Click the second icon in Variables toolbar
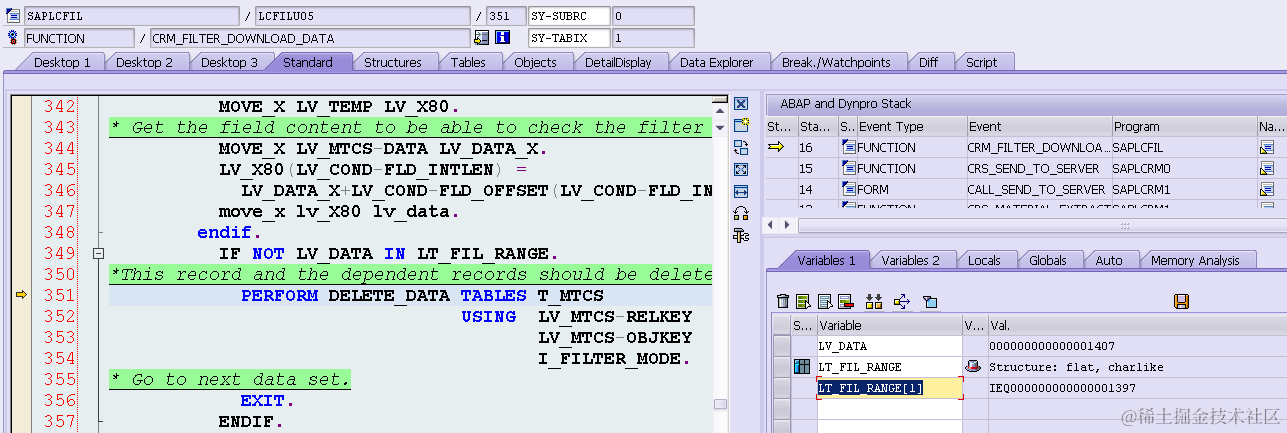The width and height of the screenshot is (1287, 433). 803,301
